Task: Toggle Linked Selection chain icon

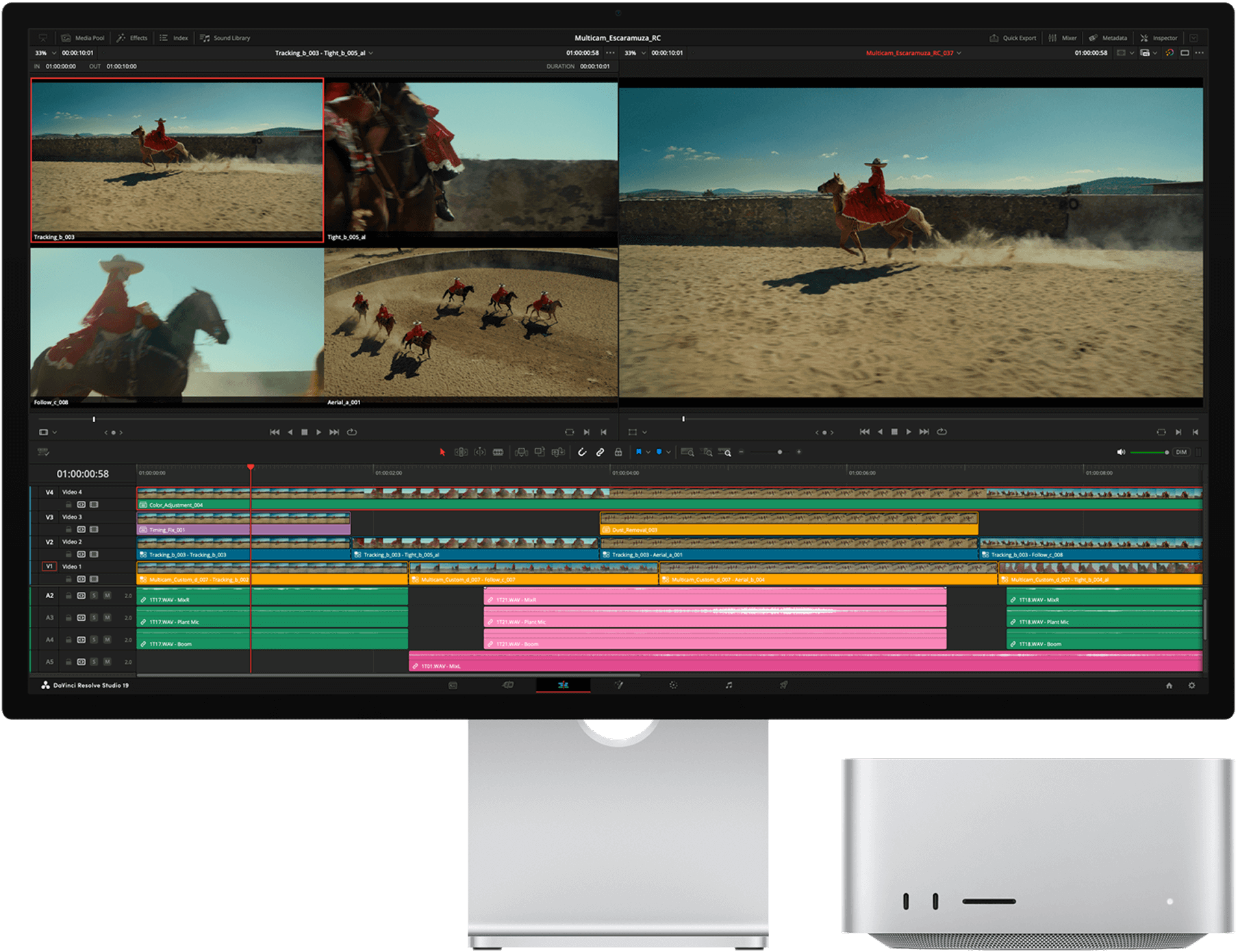Action: pos(600,452)
